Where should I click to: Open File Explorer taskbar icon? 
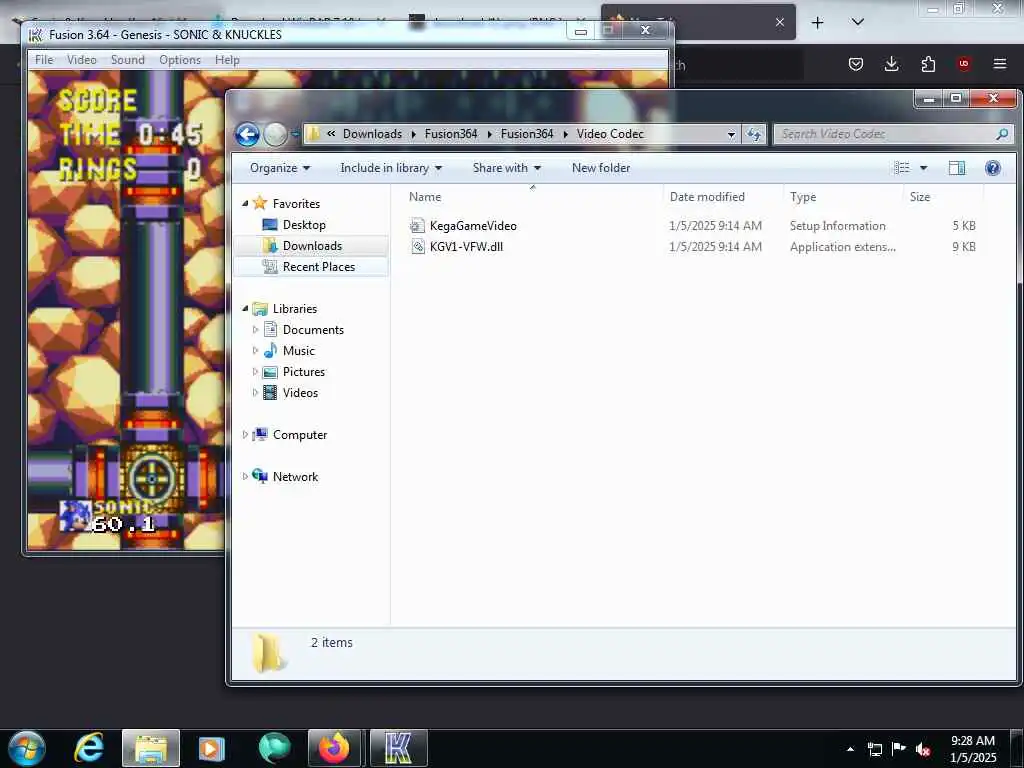[151, 748]
